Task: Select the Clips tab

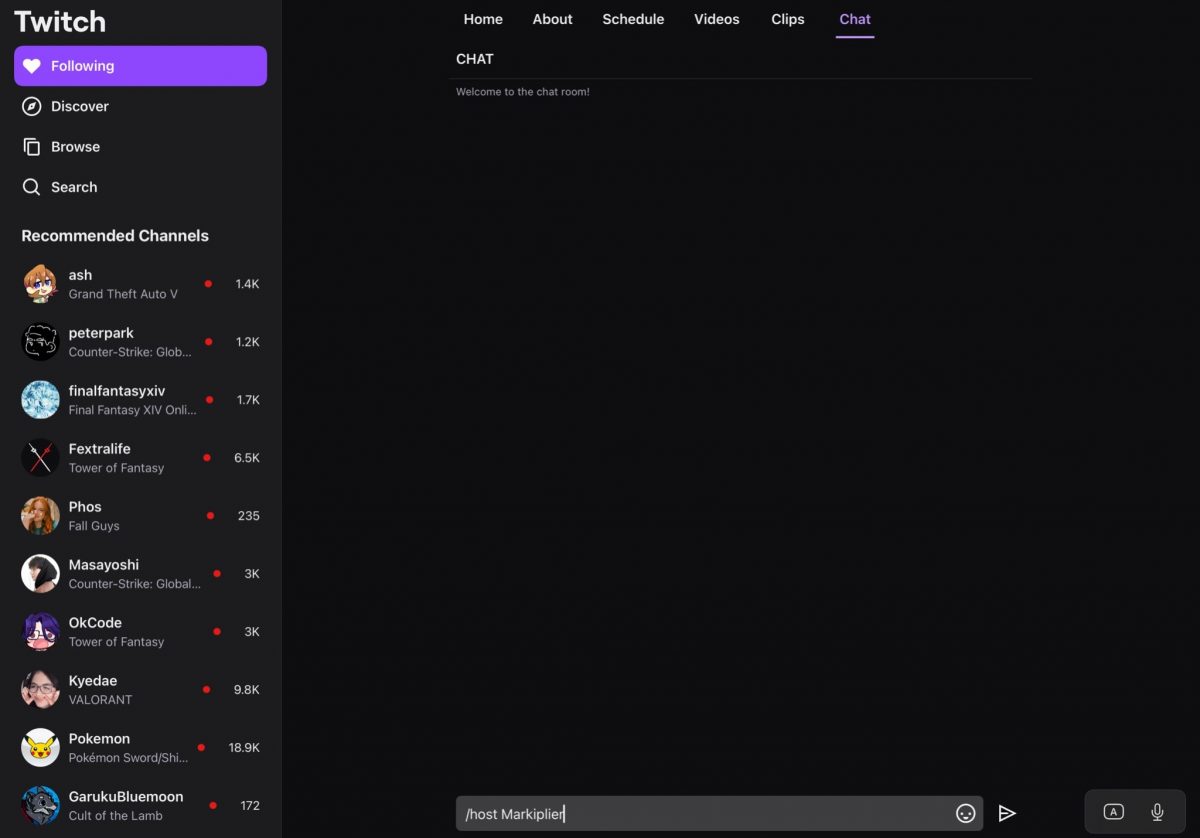Action: point(788,19)
